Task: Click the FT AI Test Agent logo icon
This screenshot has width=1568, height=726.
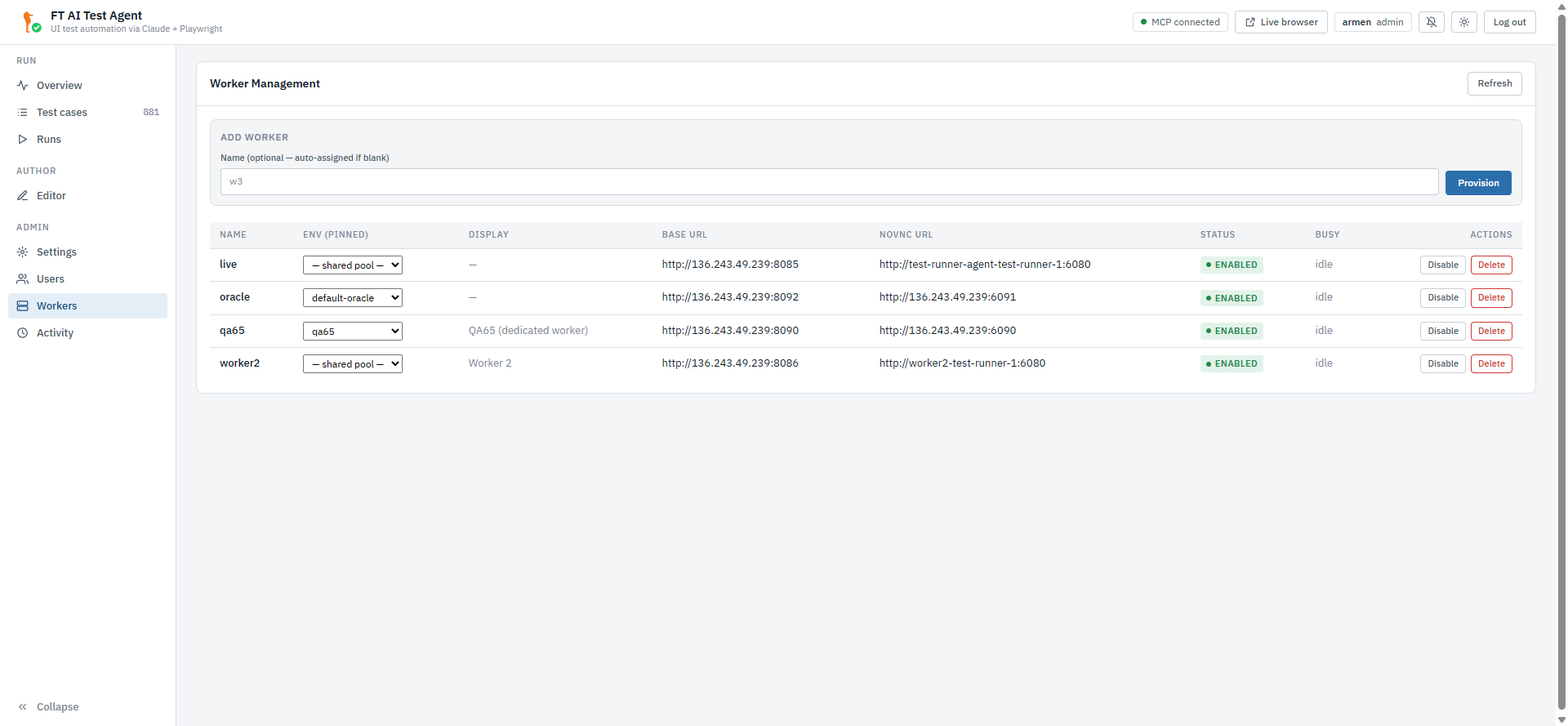Action: 30,21
